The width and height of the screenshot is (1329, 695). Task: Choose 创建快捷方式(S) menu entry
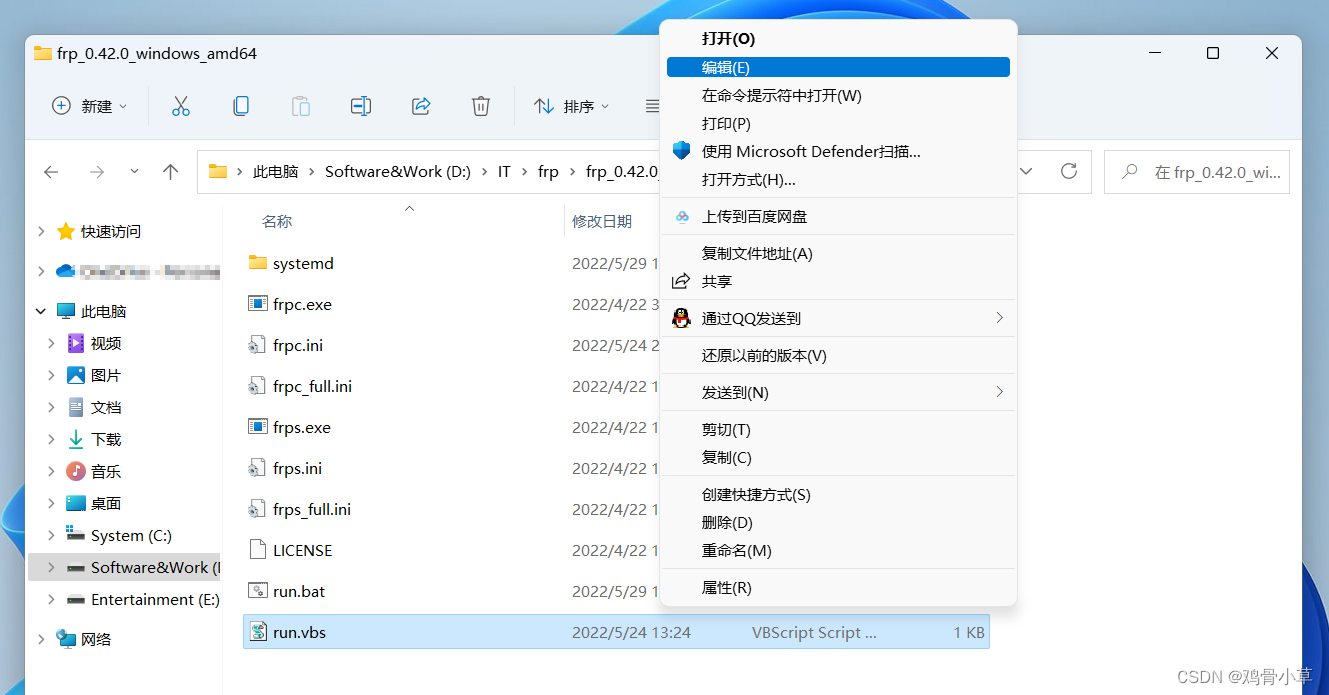point(838,494)
